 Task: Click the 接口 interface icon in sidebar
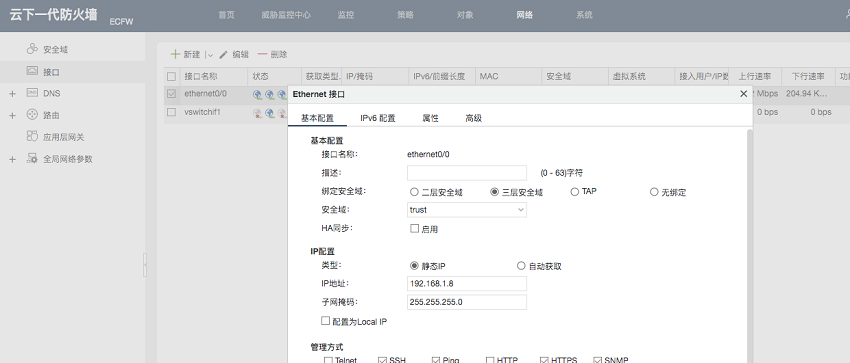33,71
